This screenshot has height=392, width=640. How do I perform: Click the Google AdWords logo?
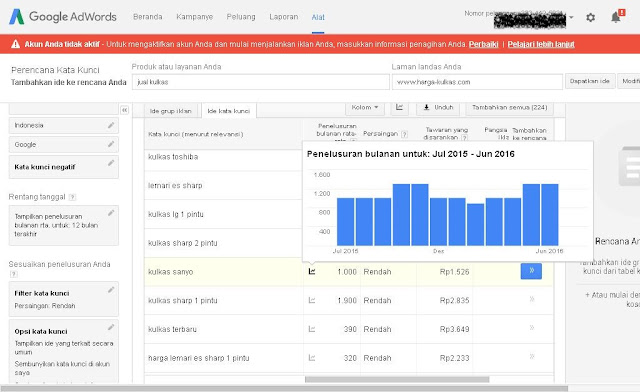click(x=63, y=17)
